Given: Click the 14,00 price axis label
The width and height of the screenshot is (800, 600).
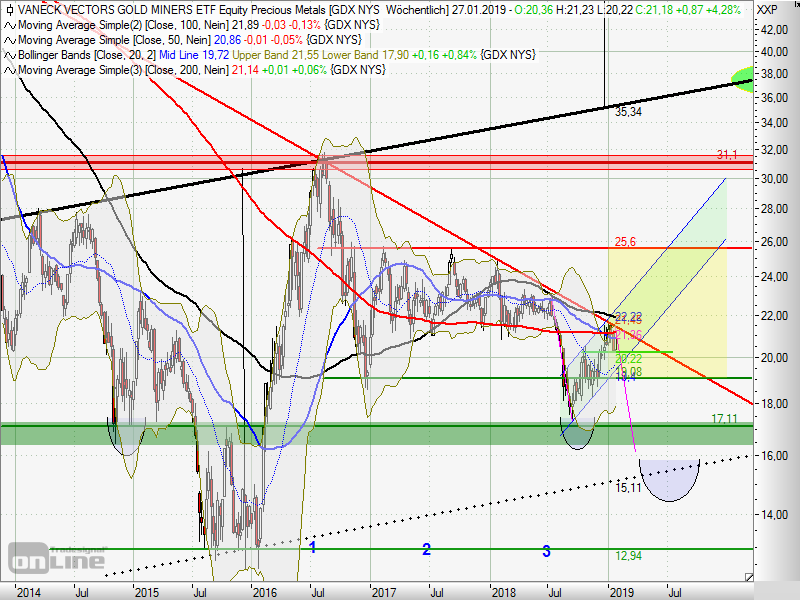Looking at the screenshot, I should point(774,515).
